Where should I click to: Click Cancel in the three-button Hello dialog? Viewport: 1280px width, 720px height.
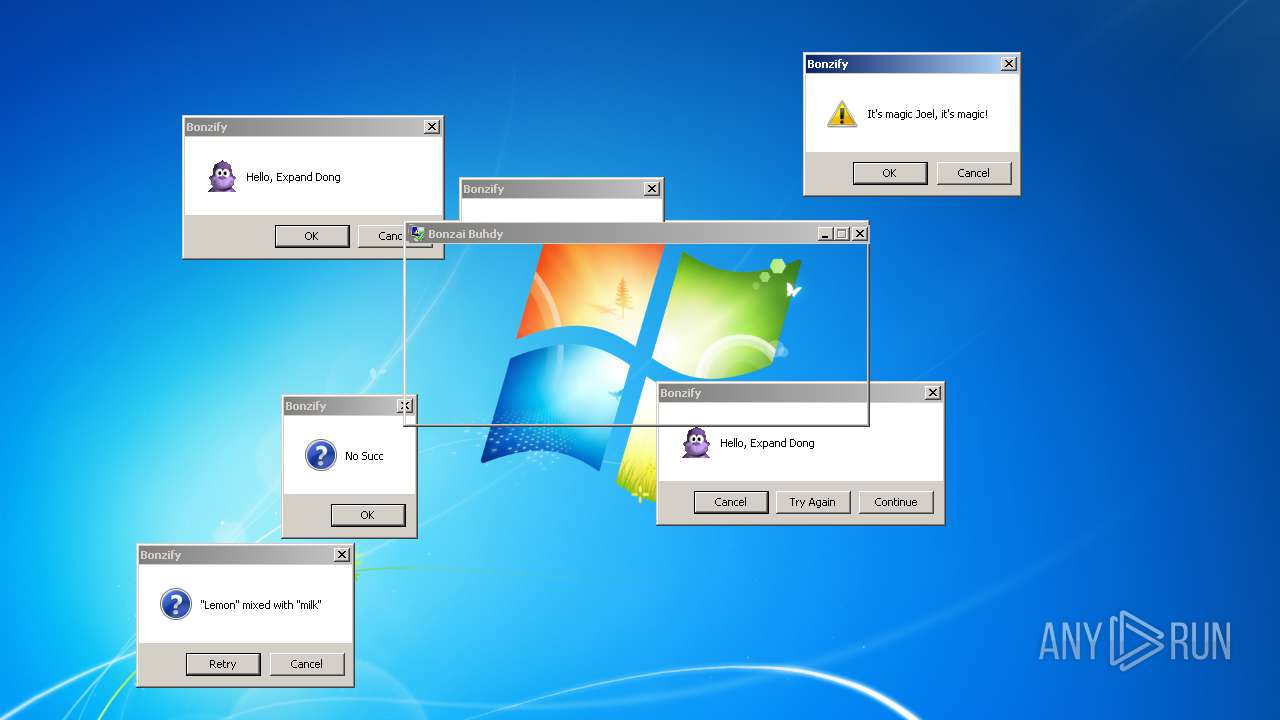730,502
